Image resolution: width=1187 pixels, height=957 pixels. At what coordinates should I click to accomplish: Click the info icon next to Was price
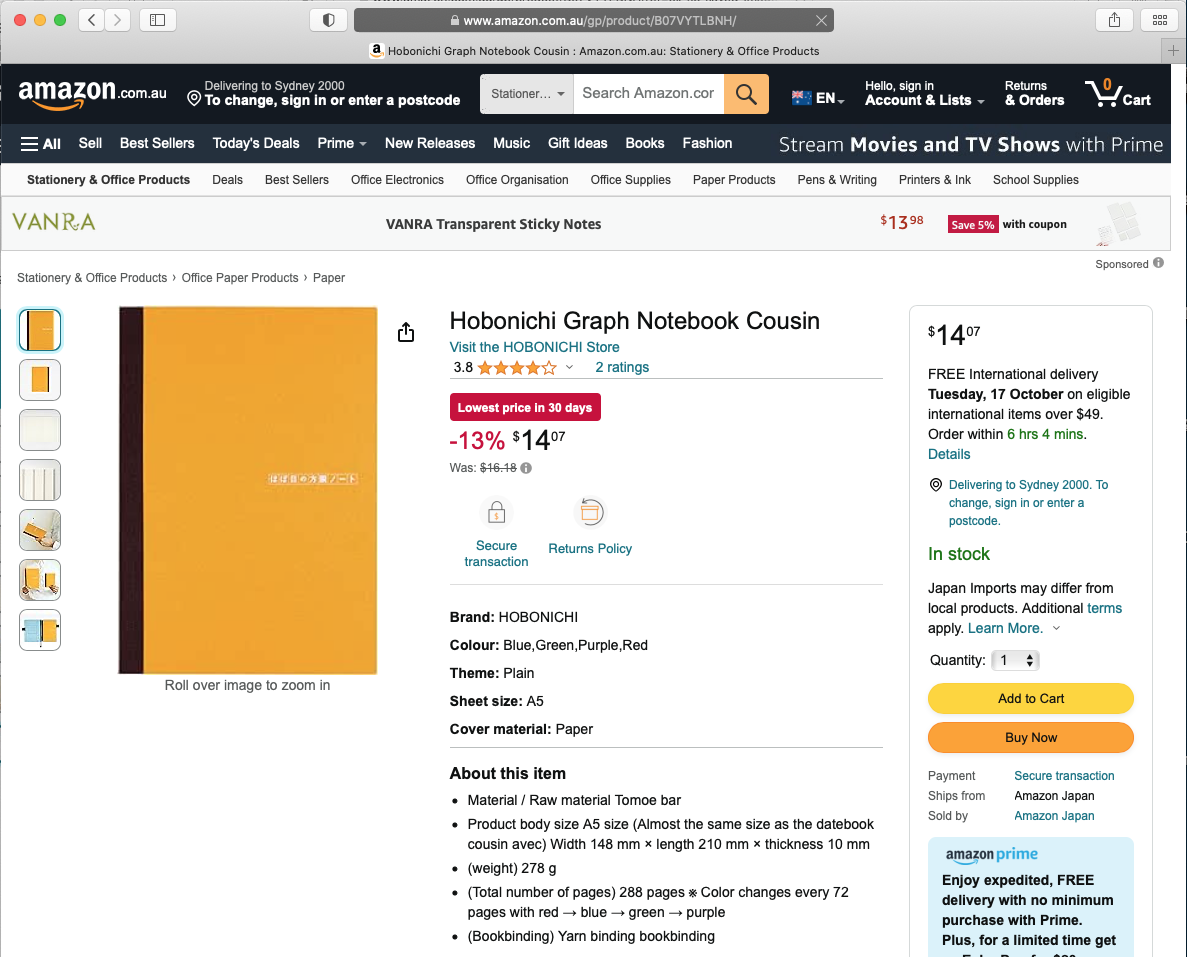[526, 468]
